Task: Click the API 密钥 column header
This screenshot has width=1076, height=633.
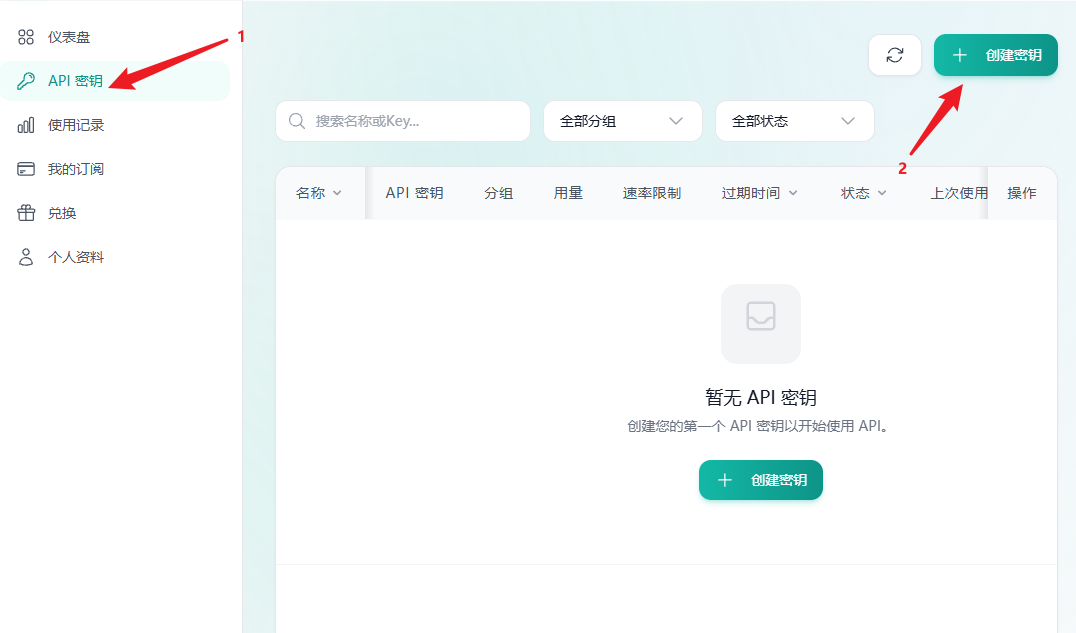Action: click(x=414, y=193)
